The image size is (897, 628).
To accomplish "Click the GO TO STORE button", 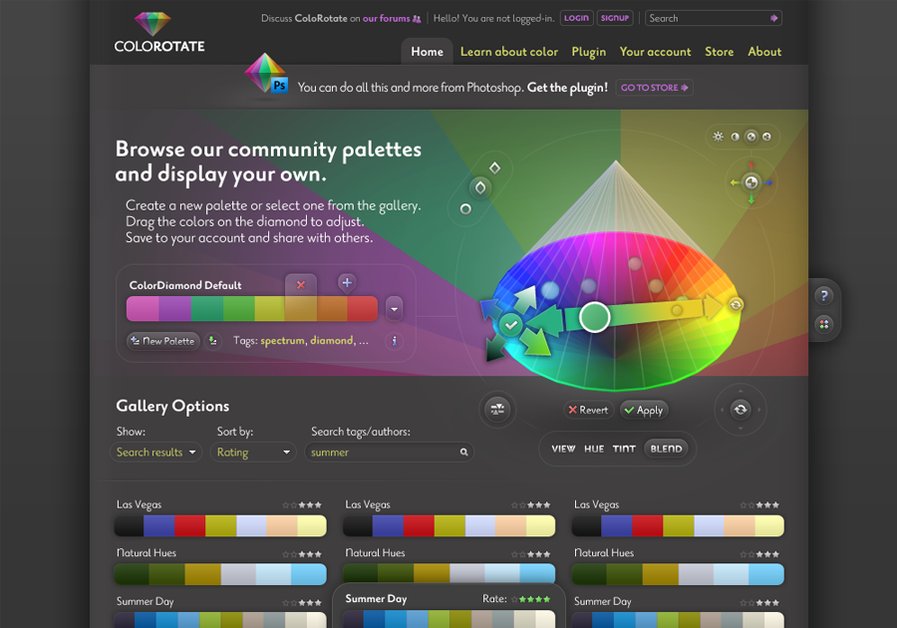I will coord(654,88).
